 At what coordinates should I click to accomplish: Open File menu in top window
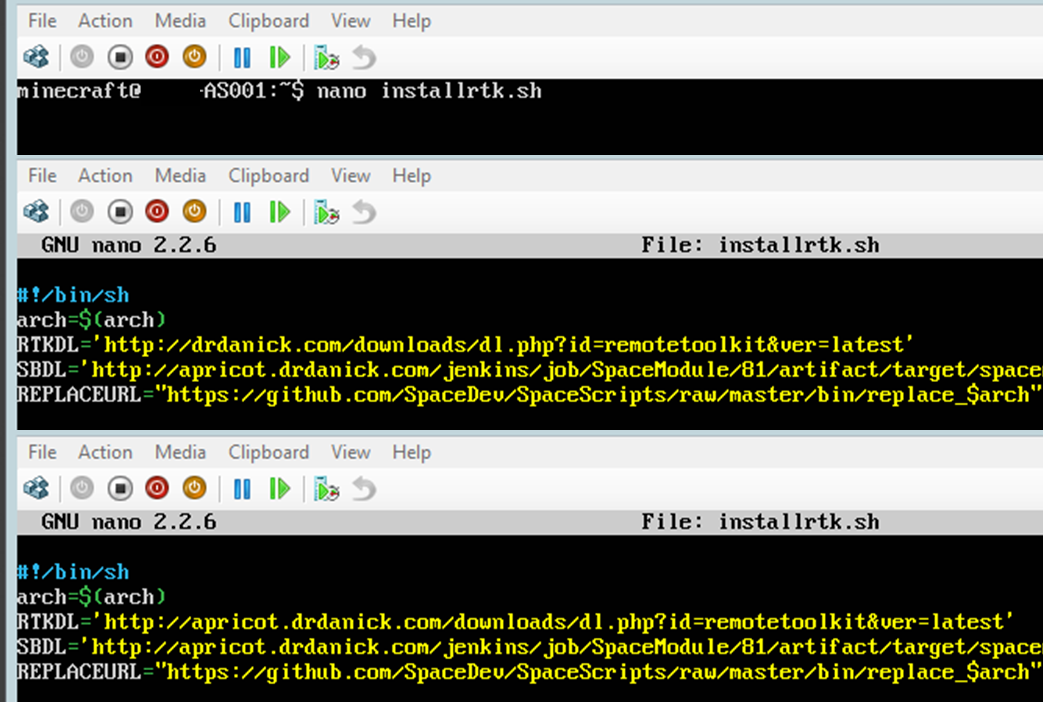(x=42, y=21)
